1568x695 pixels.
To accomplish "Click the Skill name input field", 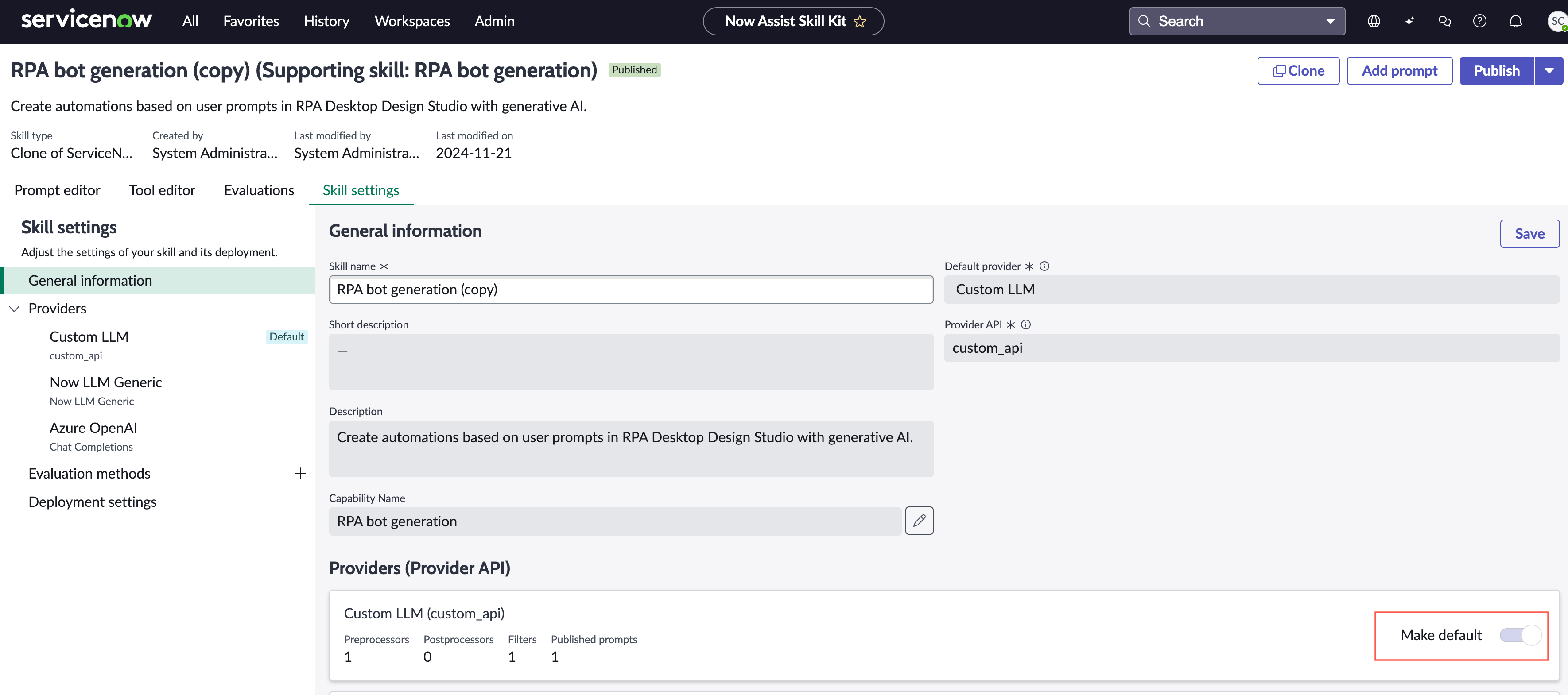I will point(631,289).
